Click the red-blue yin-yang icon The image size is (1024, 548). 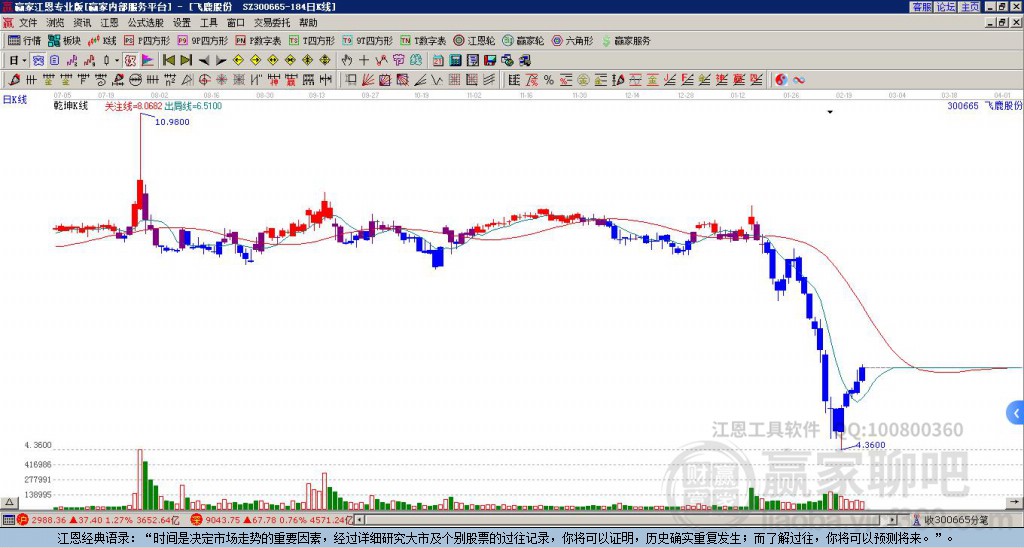(781, 80)
